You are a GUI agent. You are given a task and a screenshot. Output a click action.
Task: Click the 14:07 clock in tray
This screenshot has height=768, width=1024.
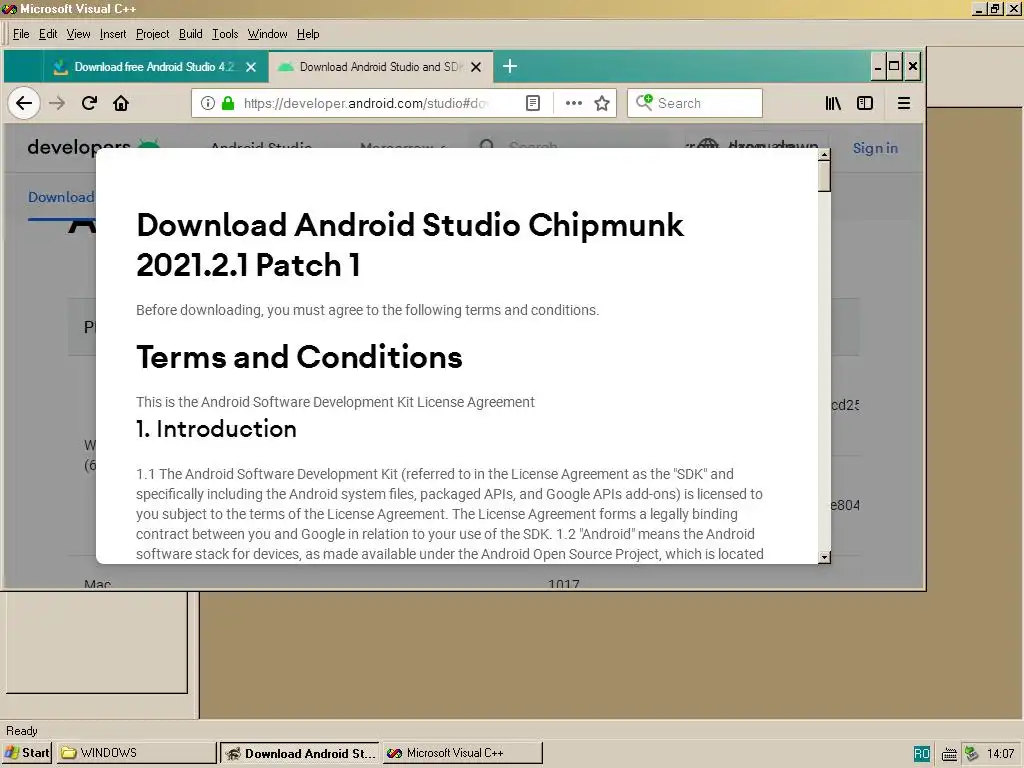[x=1000, y=754]
